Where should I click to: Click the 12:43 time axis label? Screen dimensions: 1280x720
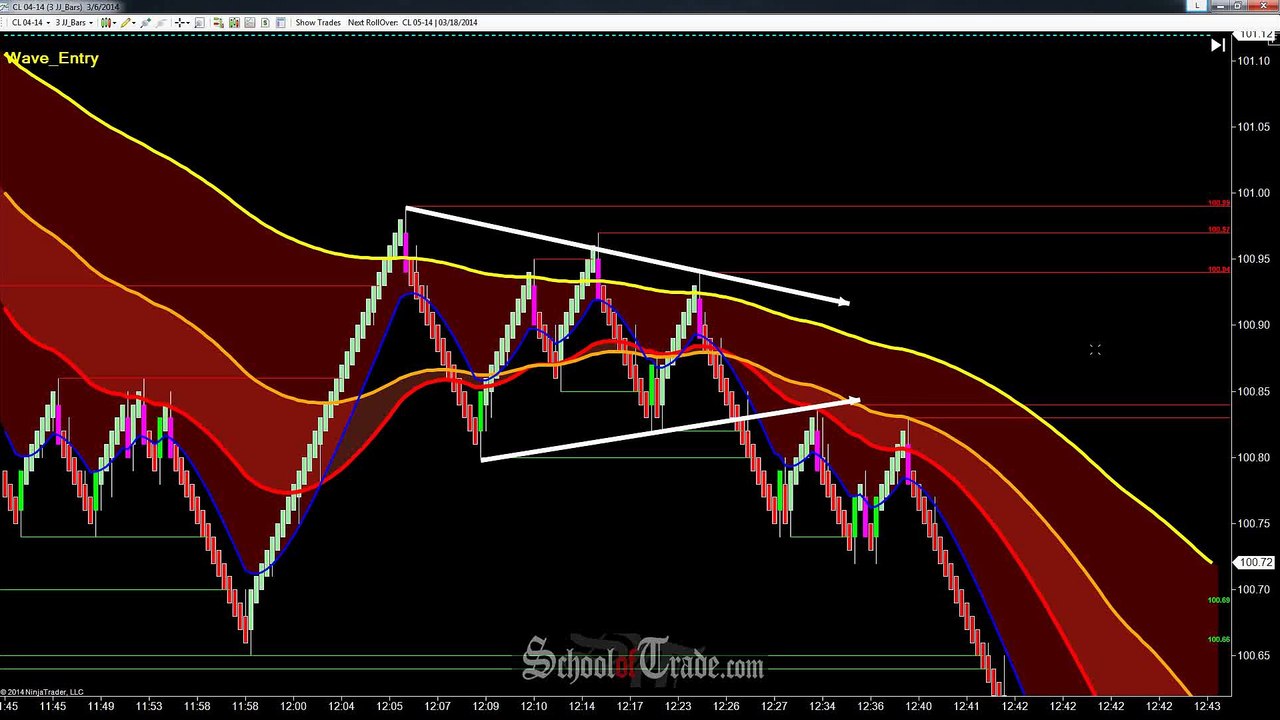[x=1207, y=706]
